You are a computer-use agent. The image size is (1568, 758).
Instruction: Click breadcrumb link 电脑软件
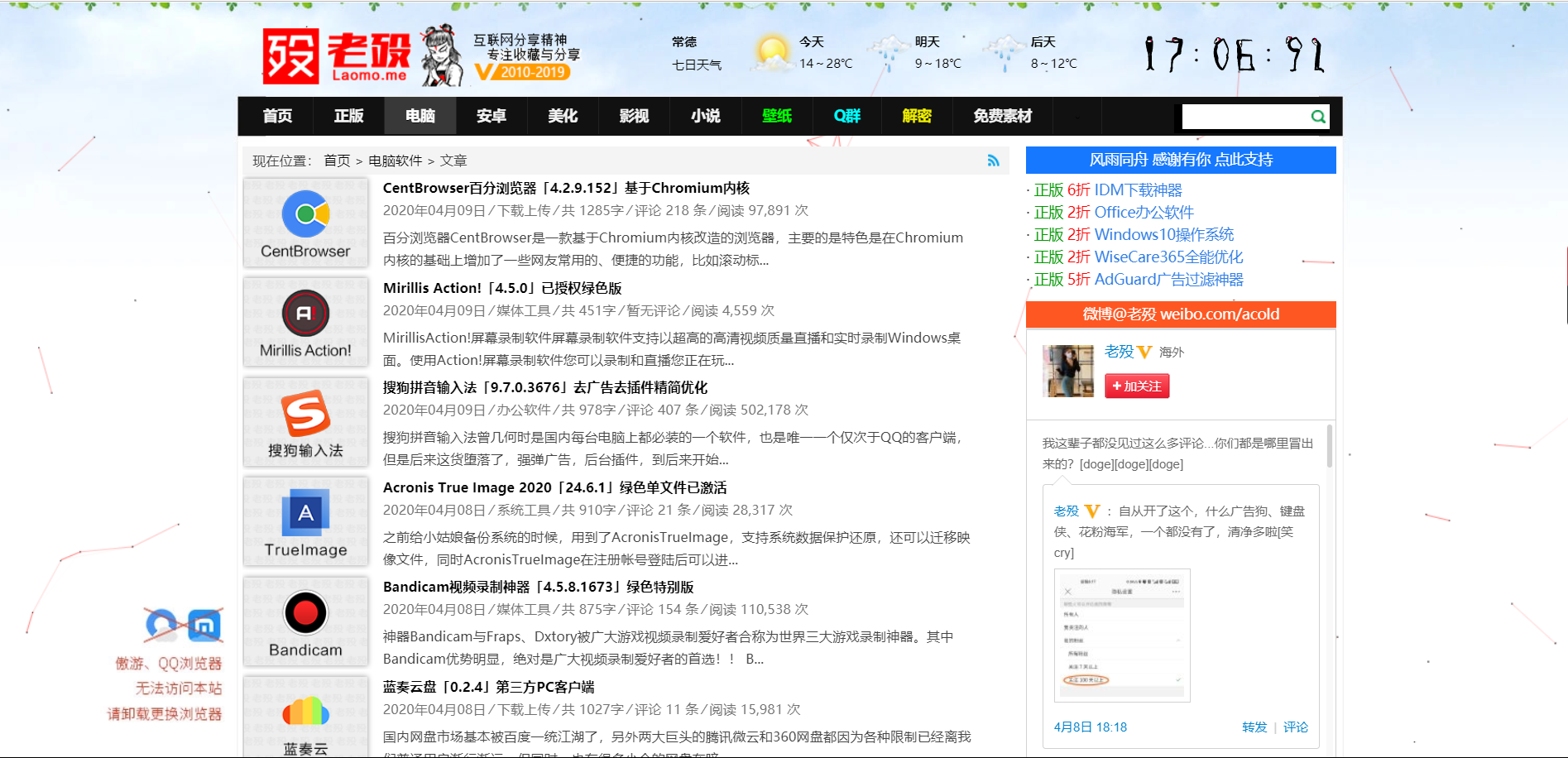point(396,161)
